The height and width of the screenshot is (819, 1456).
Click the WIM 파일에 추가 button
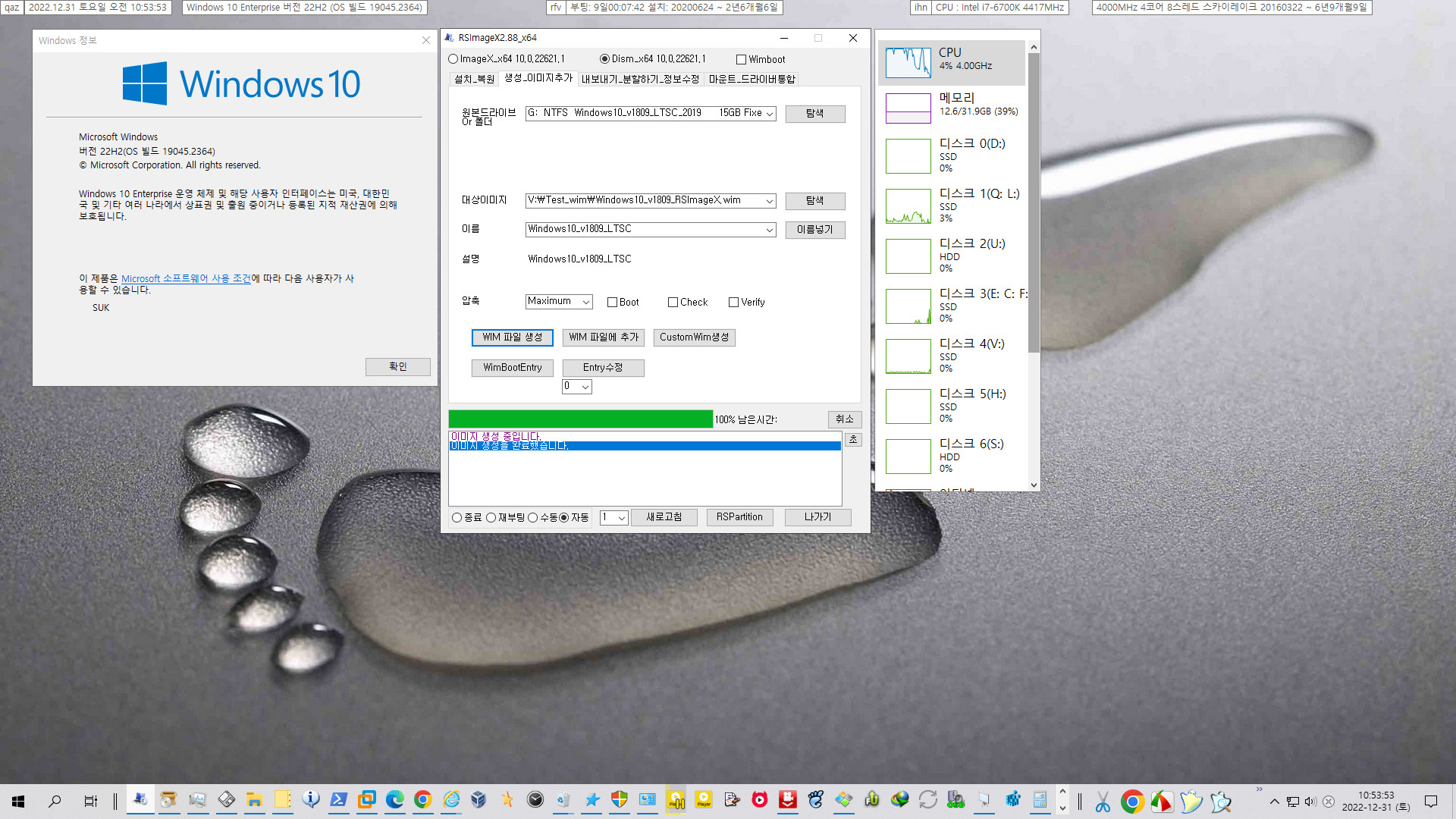coord(604,337)
